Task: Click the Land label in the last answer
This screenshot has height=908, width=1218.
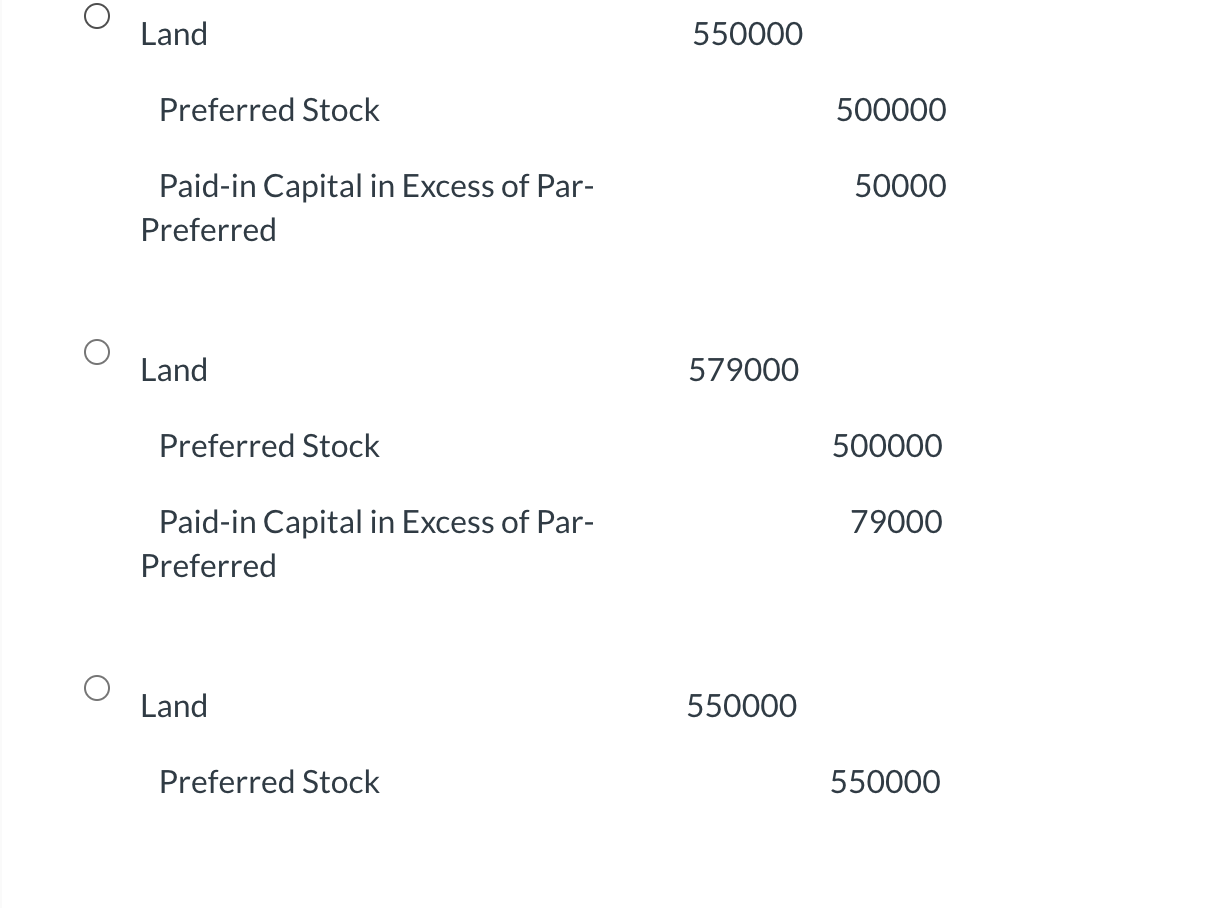Action: (x=174, y=706)
